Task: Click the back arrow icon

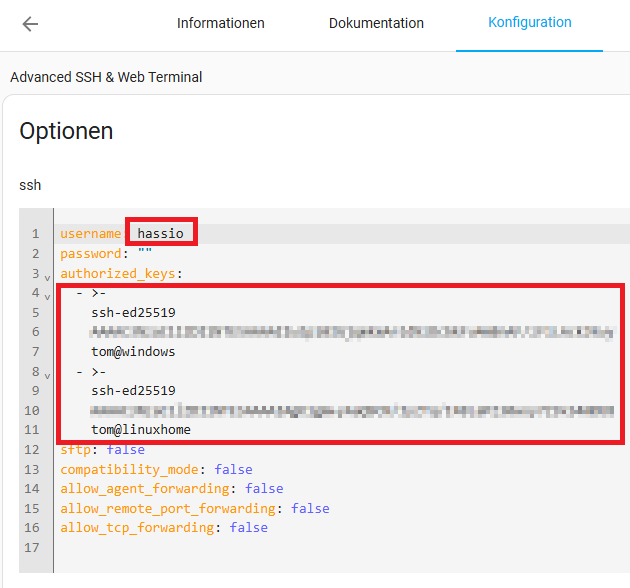Action: (x=30, y=24)
